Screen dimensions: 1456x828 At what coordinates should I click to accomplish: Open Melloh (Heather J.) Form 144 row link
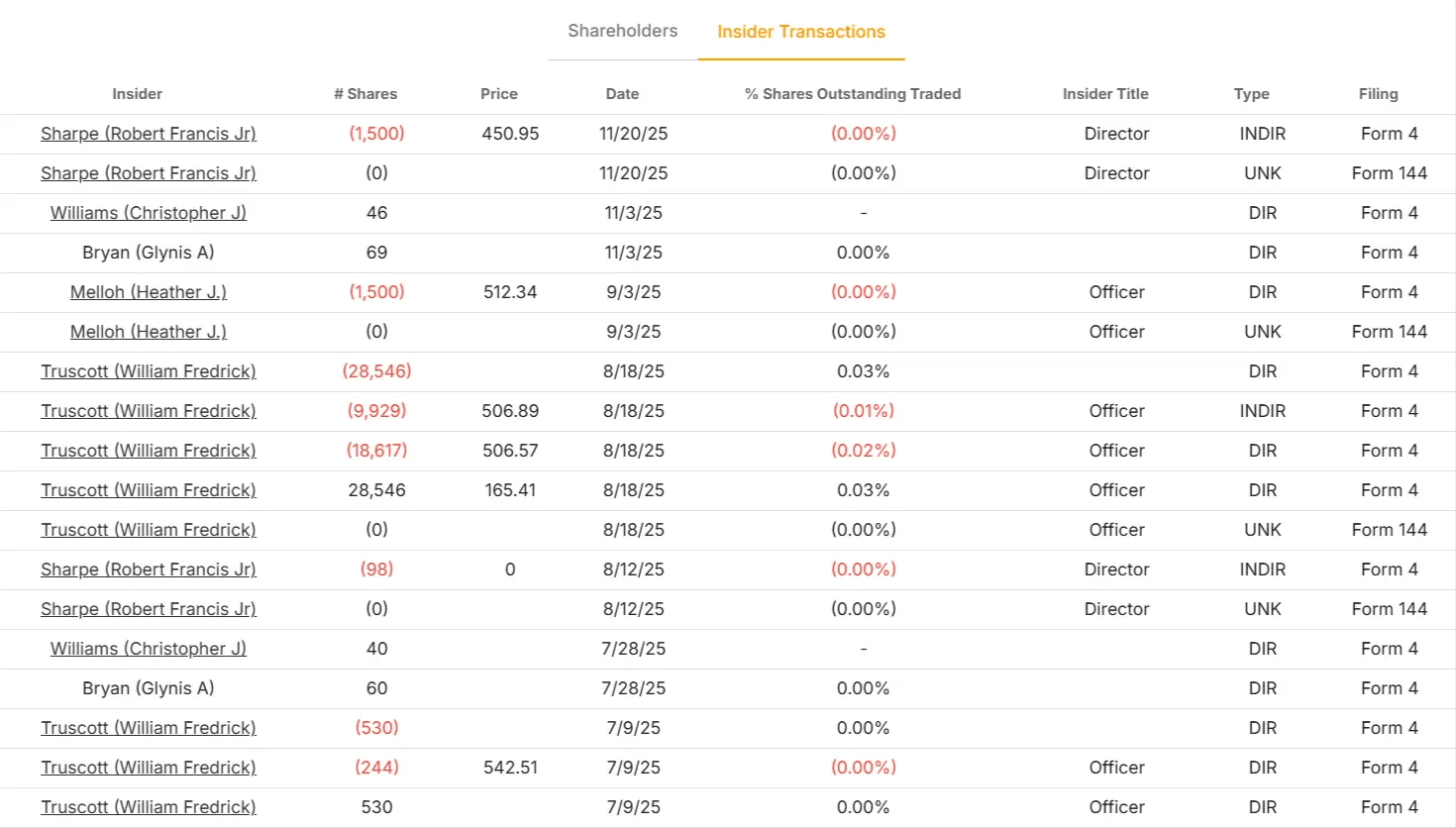[148, 332]
